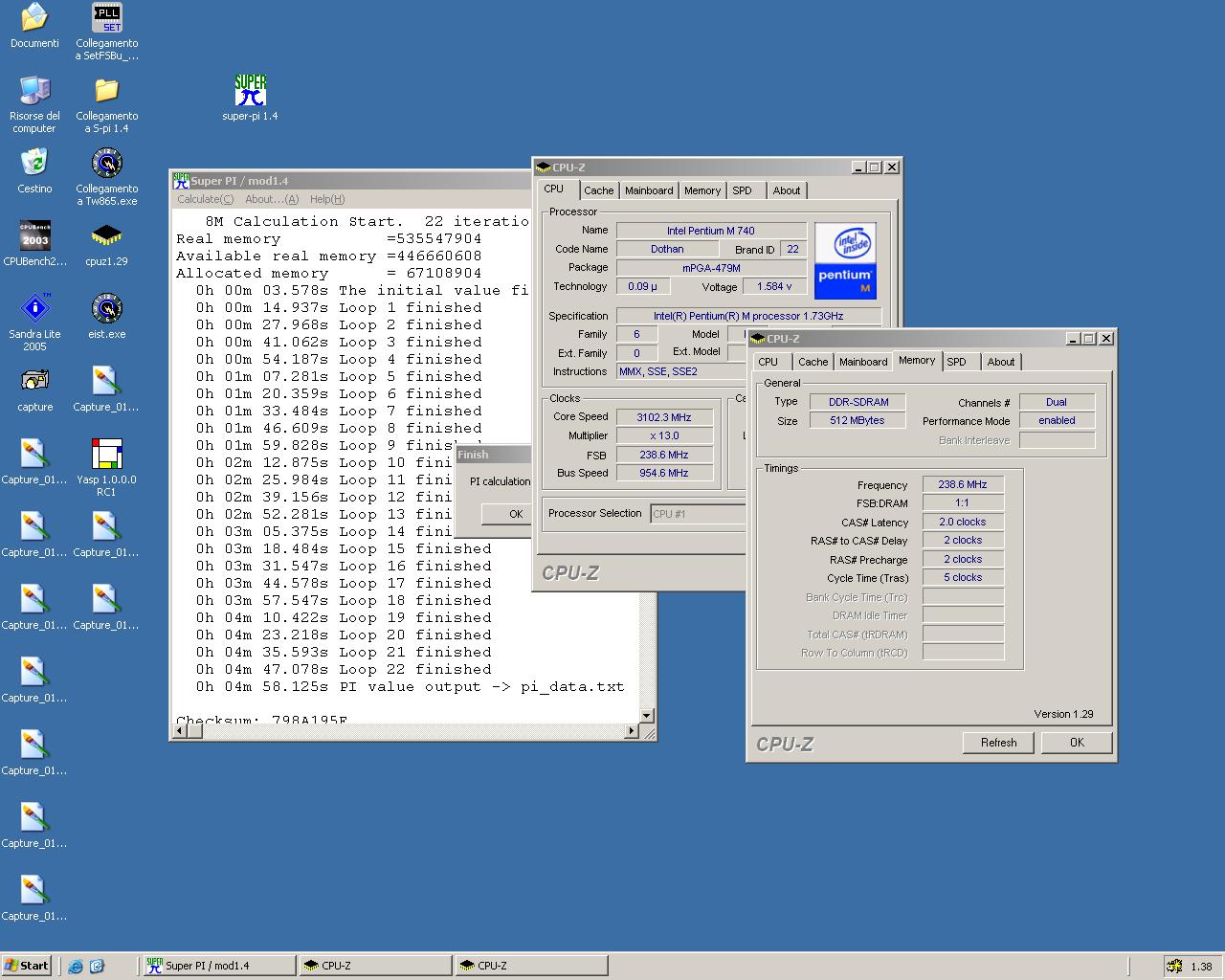The image size is (1225, 980).
Task: Click the Name field Intel Pentium M 740
Action: click(x=711, y=231)
